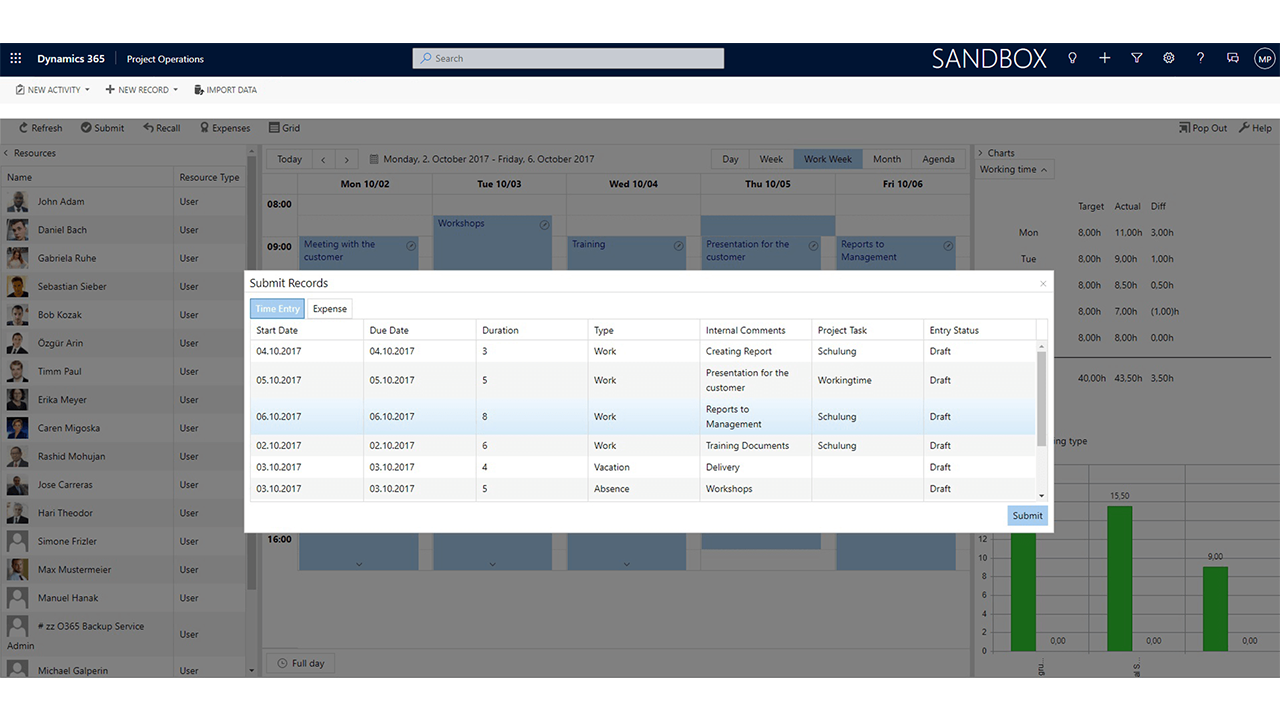Open Help from the toolbar
Viewport: 1280px width, 720px height.
[1255, 128]
